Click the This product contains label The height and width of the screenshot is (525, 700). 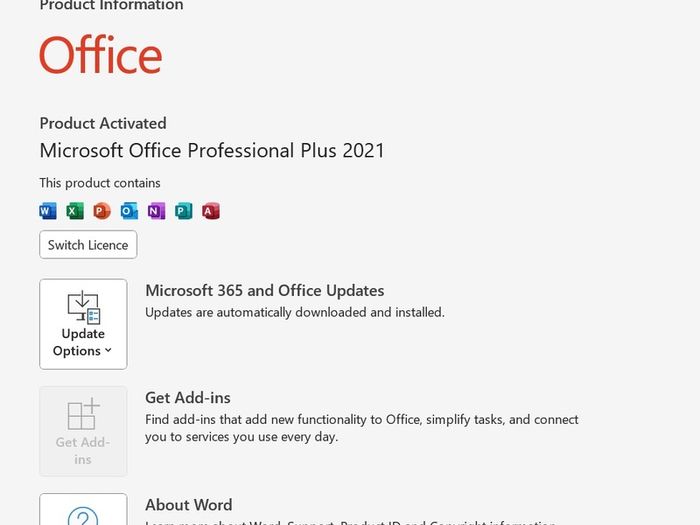point(100,183)
